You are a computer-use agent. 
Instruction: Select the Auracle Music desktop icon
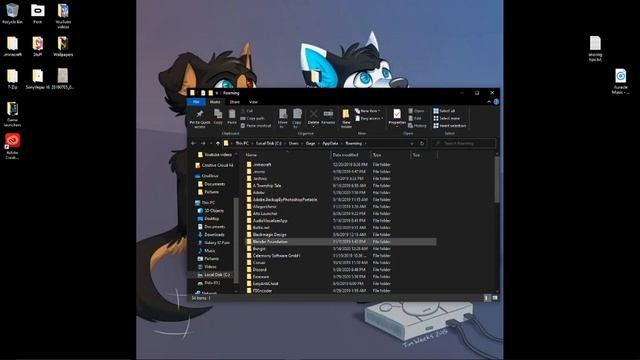coord(620,81)
